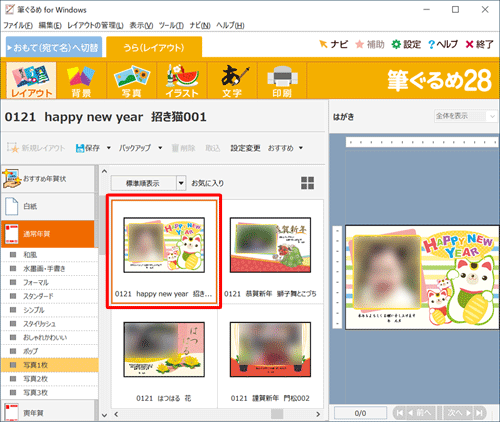Open the 写真 (Photo) tool

132,81
